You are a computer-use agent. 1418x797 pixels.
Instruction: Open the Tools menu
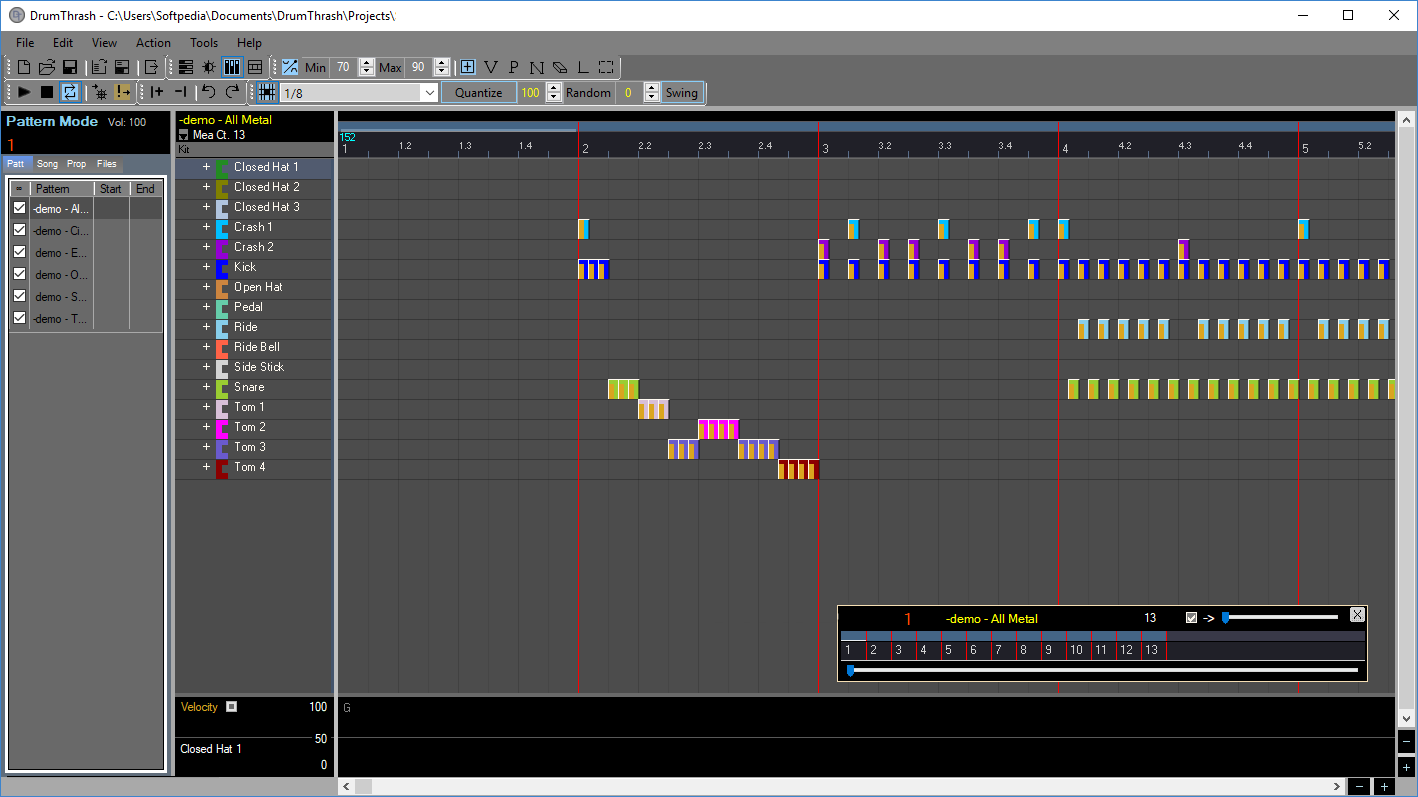204,43
